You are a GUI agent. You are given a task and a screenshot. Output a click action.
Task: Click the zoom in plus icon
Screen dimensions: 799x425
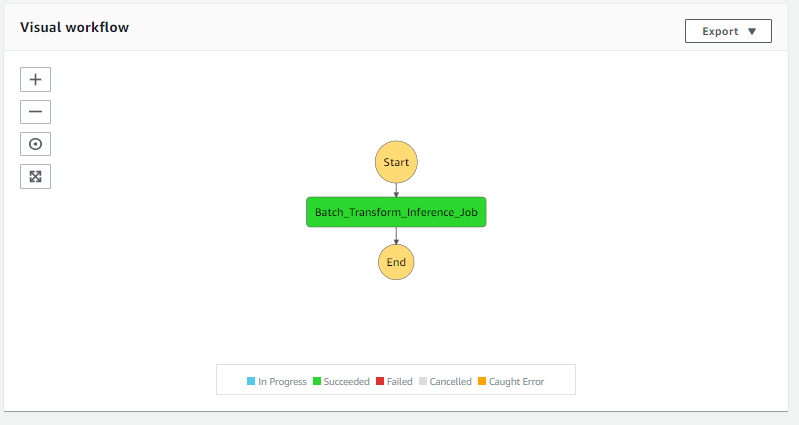click(x=35, y=80)
